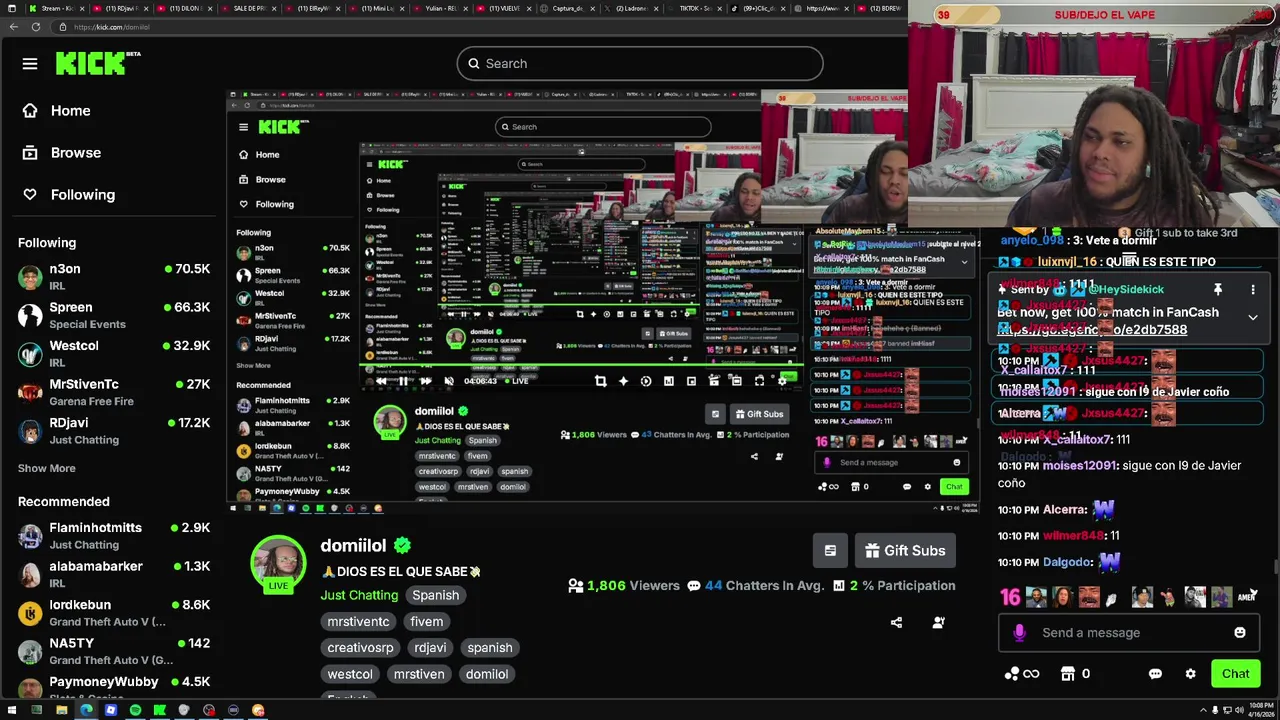Open Westcol's channel in Following
This screenshot has height=720, width=1280.
(x=113, y=353)
